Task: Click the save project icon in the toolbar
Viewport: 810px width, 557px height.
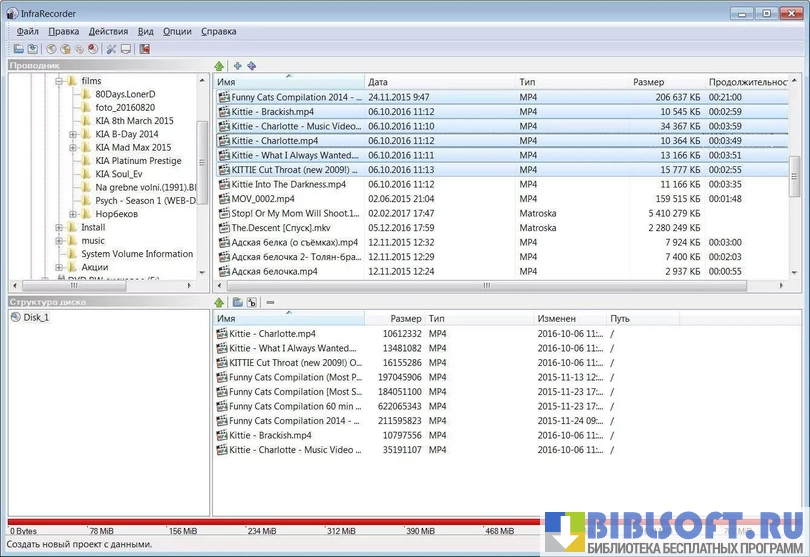Action: pos(32,49)
